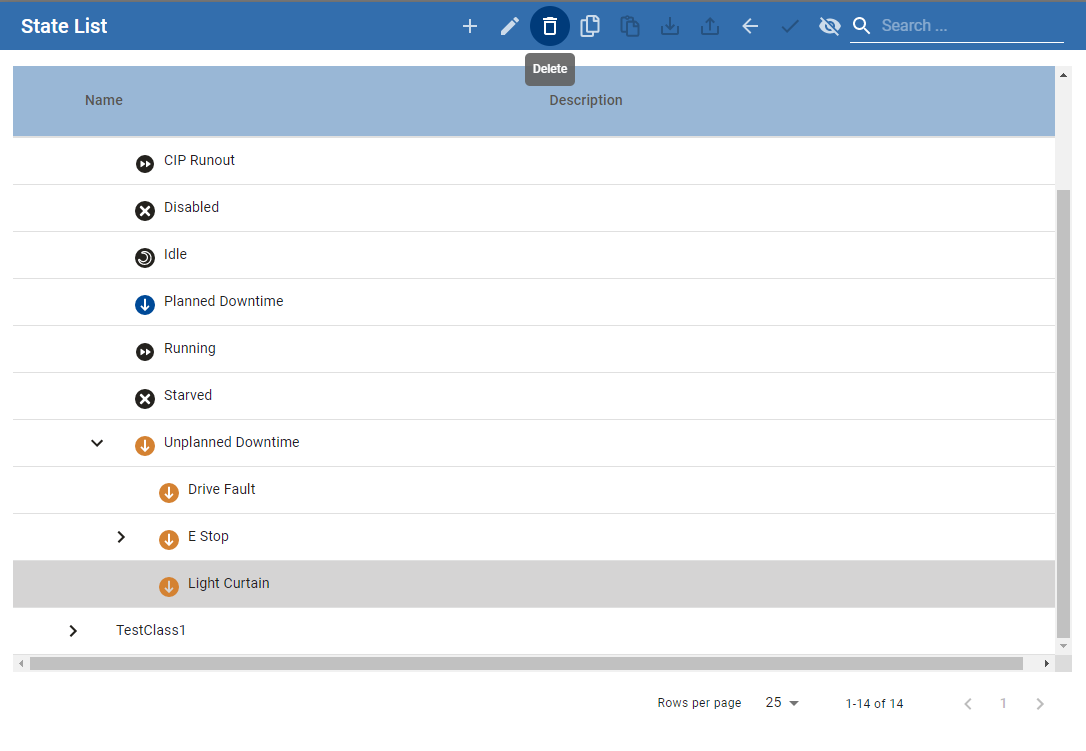The image size is (1086, 751).
Task: Click the back arrow icon
Action: (750, 26)
